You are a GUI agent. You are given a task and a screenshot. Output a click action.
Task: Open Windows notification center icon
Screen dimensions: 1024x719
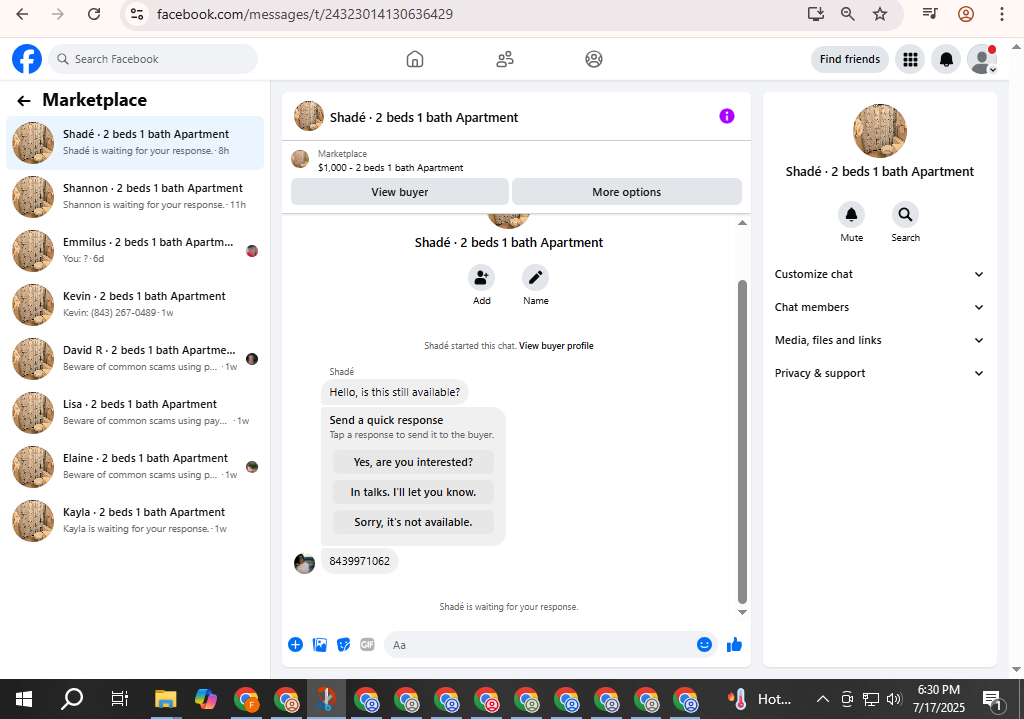click(x=991, y=699)
